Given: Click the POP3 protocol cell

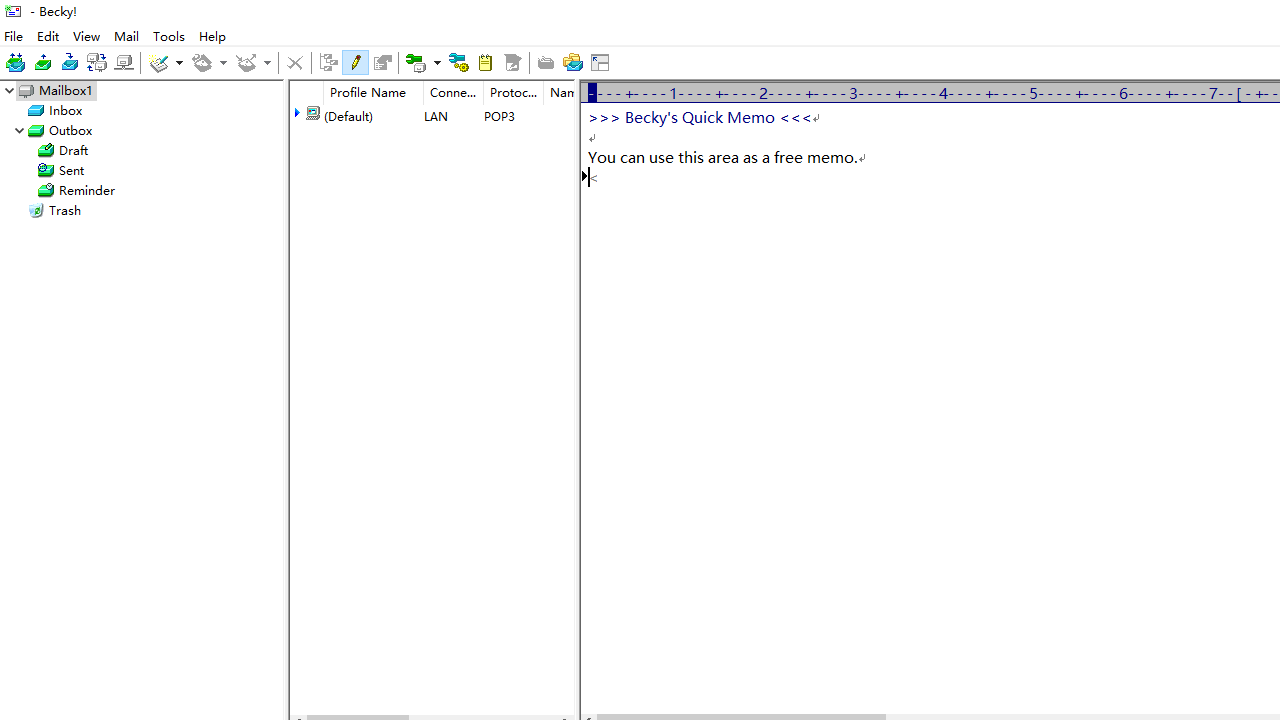Looking at the screenshot, I should coord(499,117).
